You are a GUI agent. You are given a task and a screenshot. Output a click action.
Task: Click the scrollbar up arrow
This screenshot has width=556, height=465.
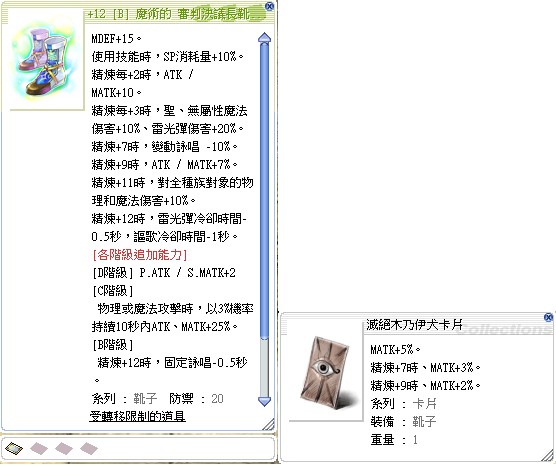(265, 39)
